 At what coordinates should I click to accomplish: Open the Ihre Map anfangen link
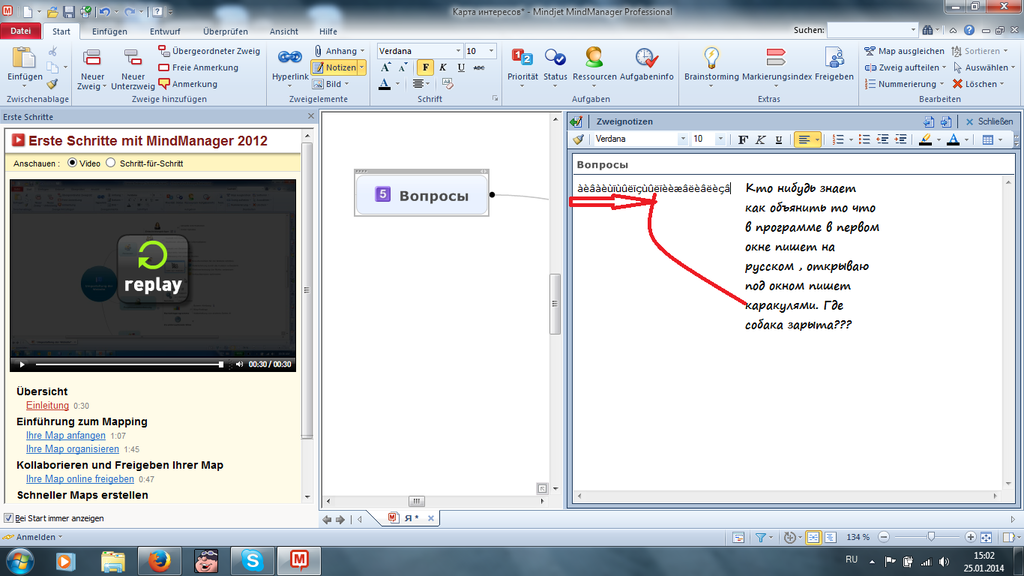tap(65, 436)
